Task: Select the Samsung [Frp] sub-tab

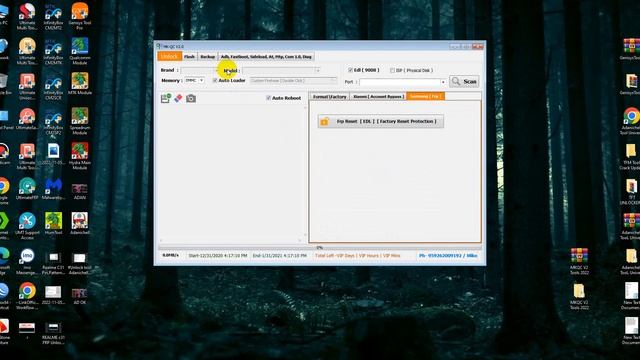Action: pos(425,96)
